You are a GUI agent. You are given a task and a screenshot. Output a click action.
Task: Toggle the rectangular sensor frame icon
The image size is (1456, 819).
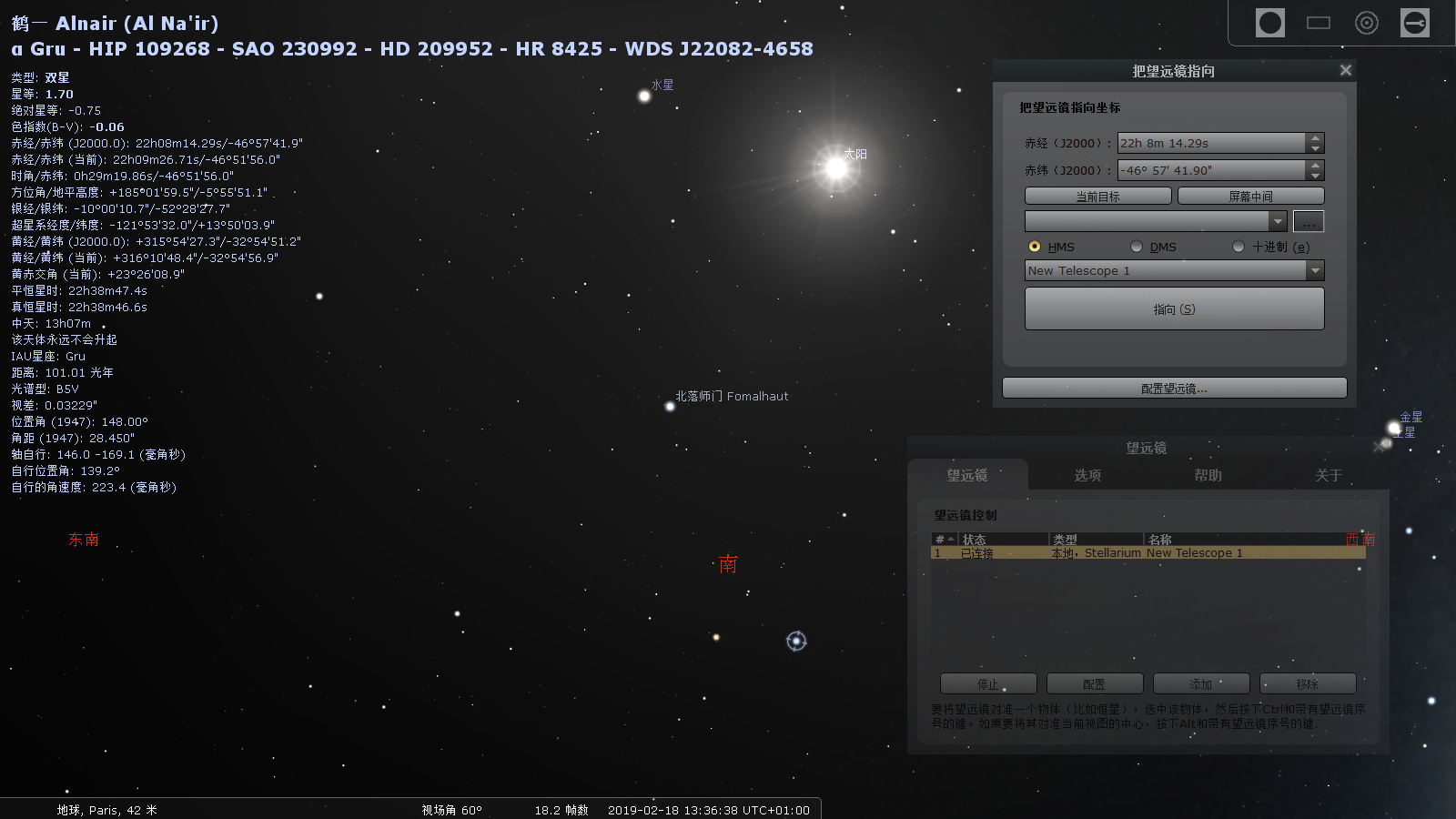click(x=1319, y=23)
